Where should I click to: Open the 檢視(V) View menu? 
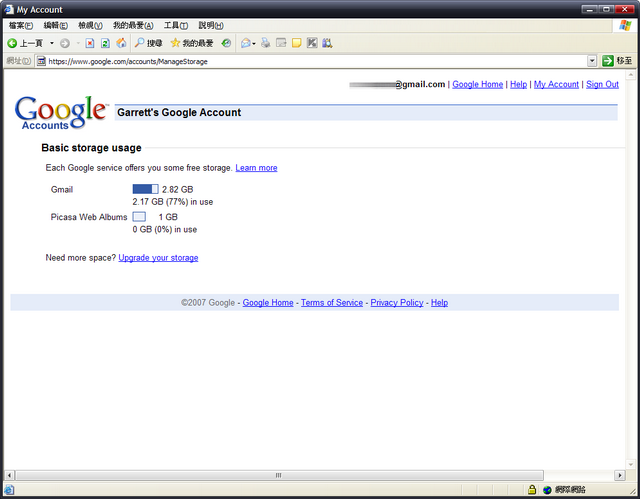coord(90,25)
